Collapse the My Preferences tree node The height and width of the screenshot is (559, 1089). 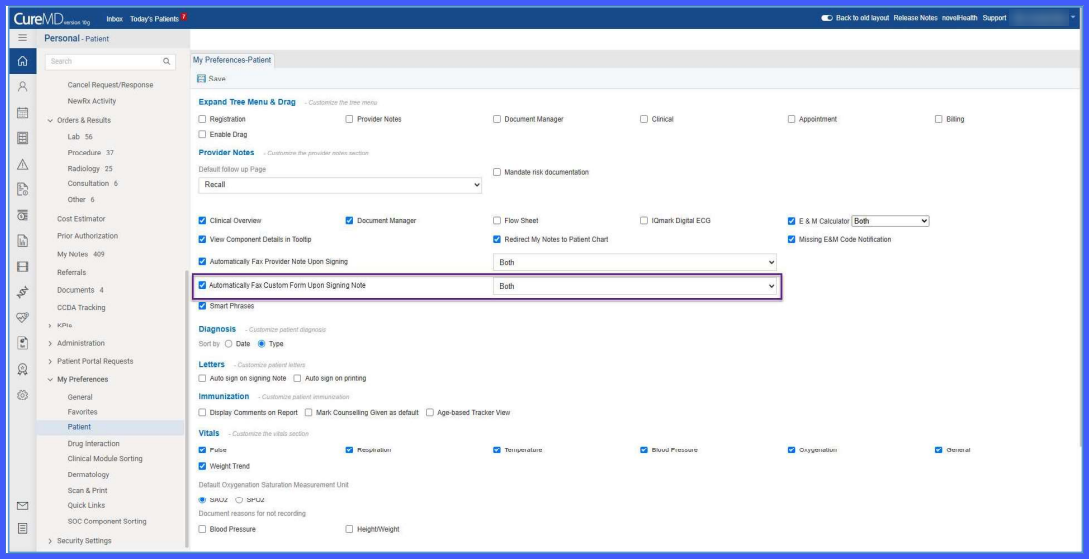click(x=50, y=380)
